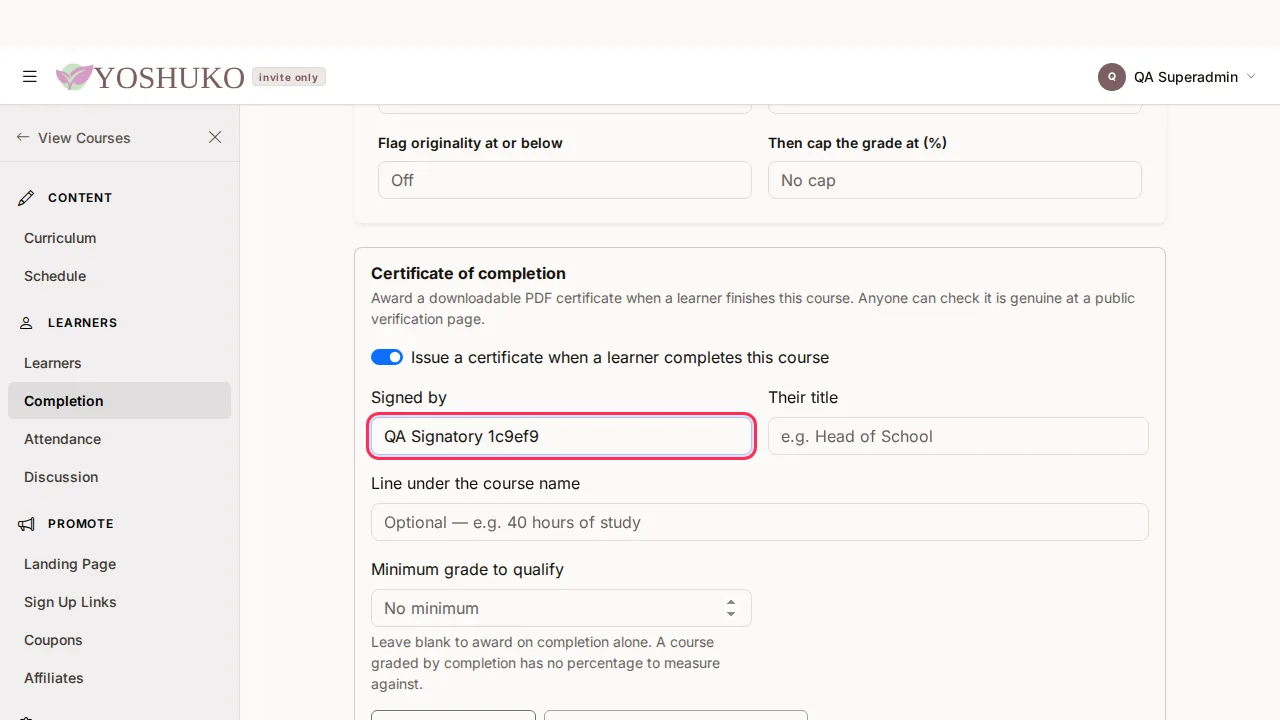
Task: Click the Certificate of completion heading
Action: pyautogui.click(x=468, y=273)
